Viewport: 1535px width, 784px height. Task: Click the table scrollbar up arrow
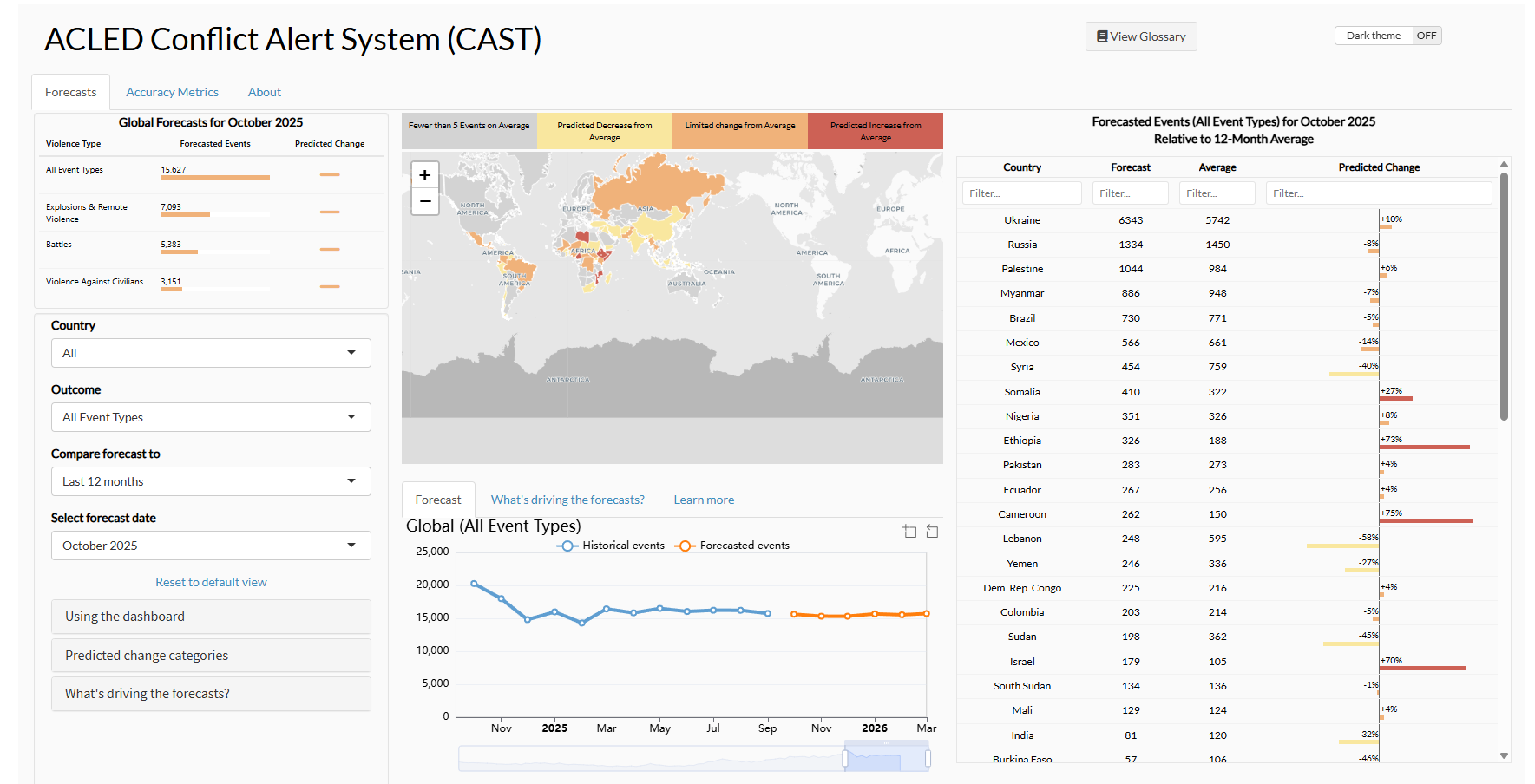[x=1504, y=164]
